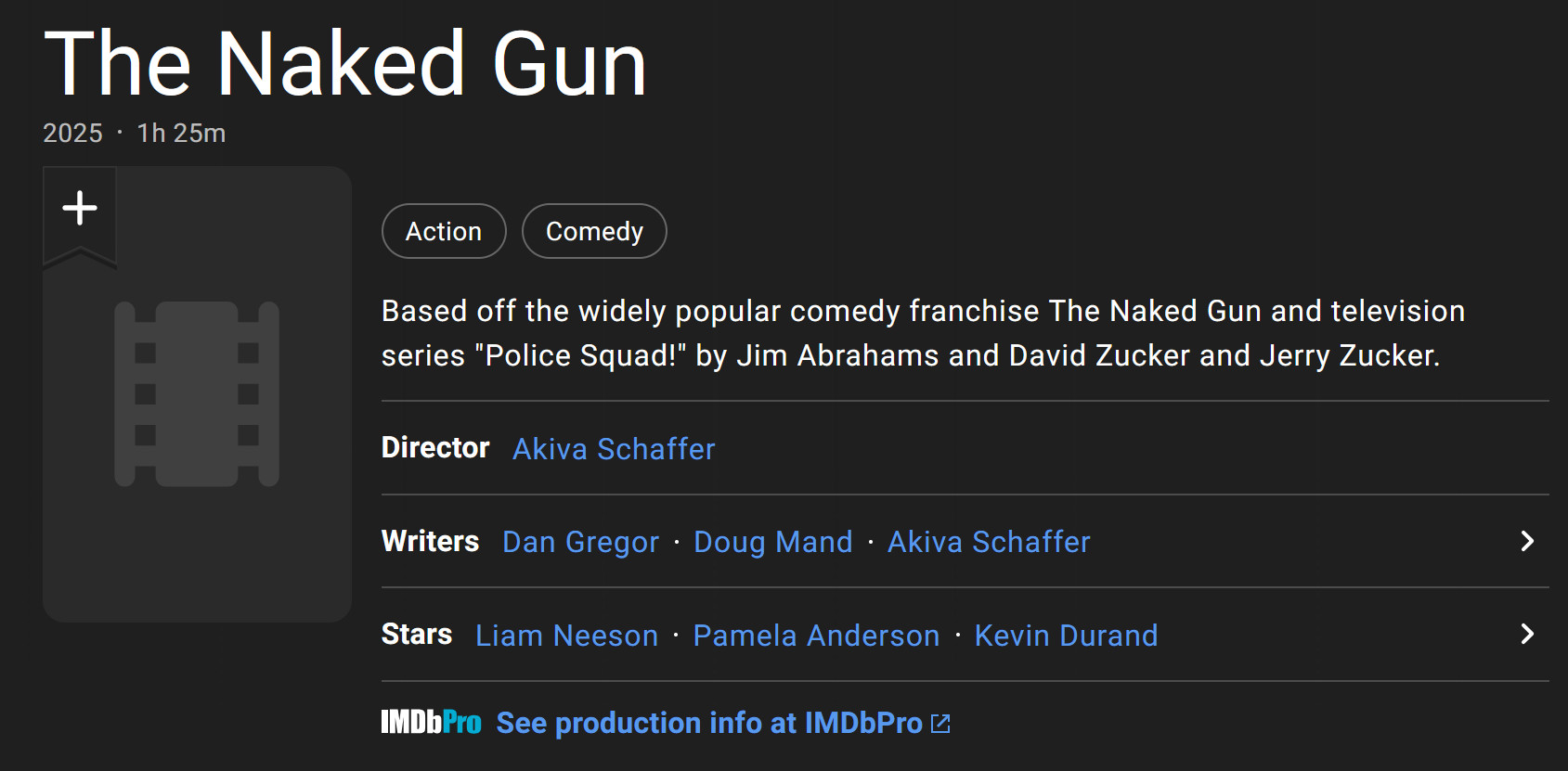Open Kevin Durand's profile

tap(1066, 636)
